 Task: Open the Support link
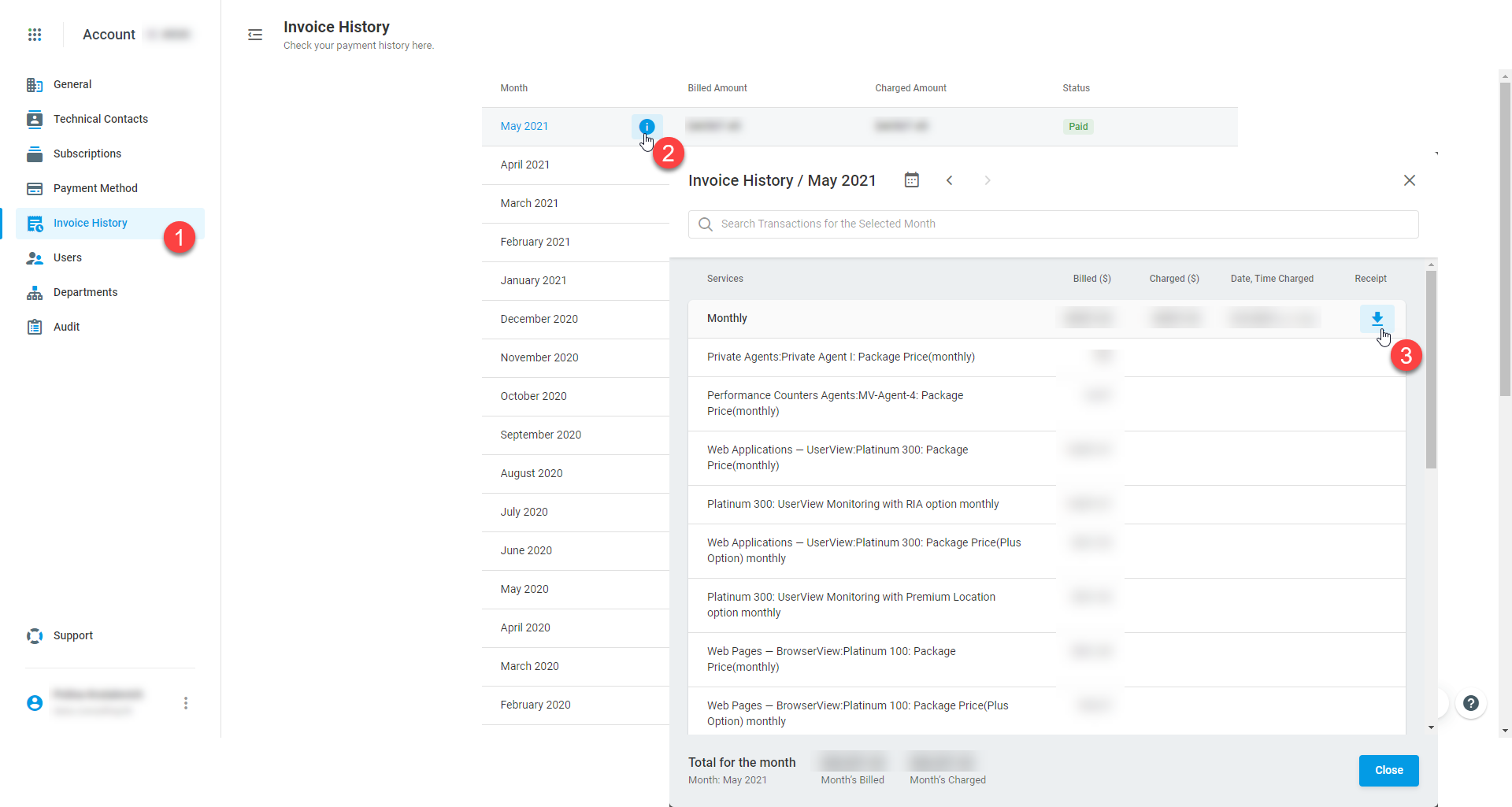click(x=72, y=635)
